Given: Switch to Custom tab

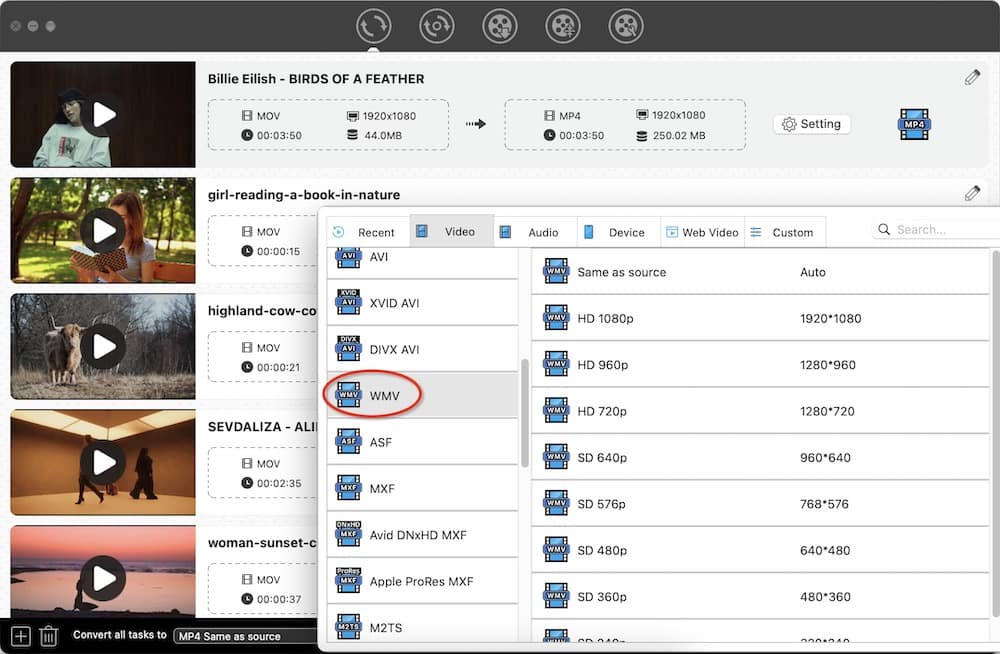Looking at the screenshot, I should (x=785, y=232).
